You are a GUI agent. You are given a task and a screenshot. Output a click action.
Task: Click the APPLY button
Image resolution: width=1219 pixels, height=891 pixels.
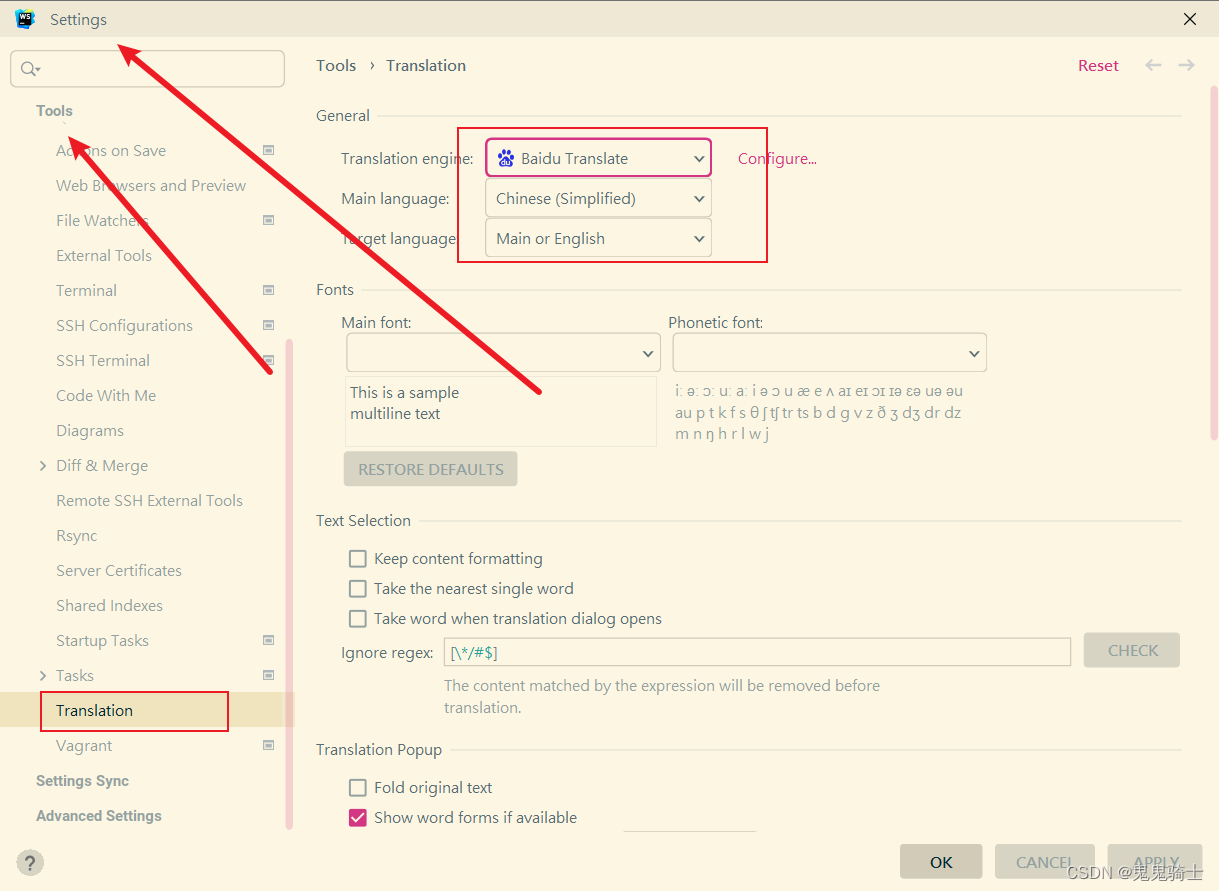click(1157, 862)
